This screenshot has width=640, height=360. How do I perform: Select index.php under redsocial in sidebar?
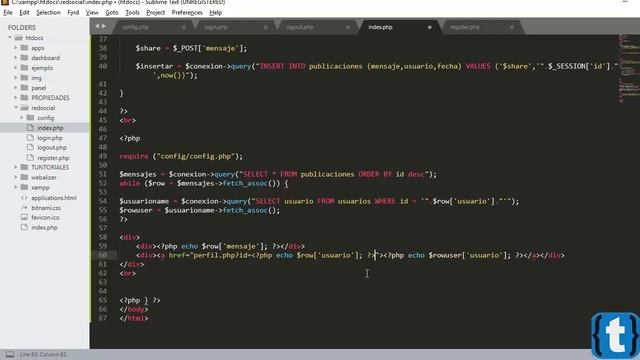pos(50,128)
